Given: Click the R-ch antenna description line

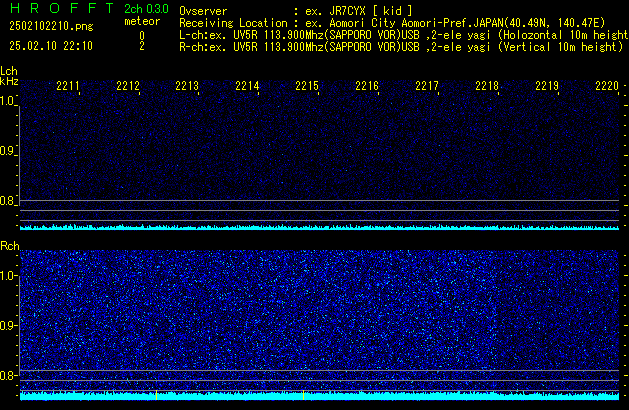Looking at the screenshot, I should pos(401,47).
